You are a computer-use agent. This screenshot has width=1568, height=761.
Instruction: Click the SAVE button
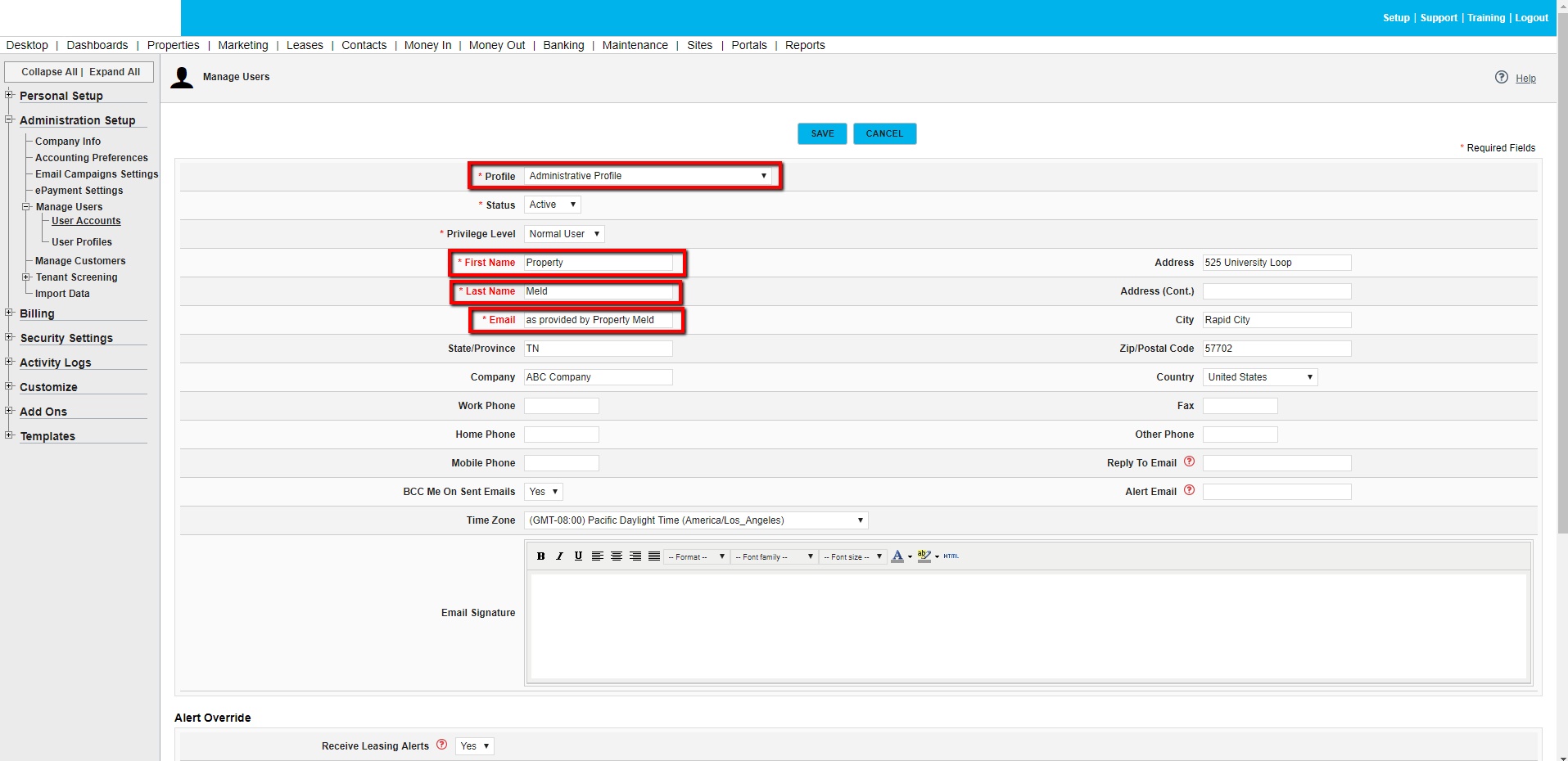[822, 133]
